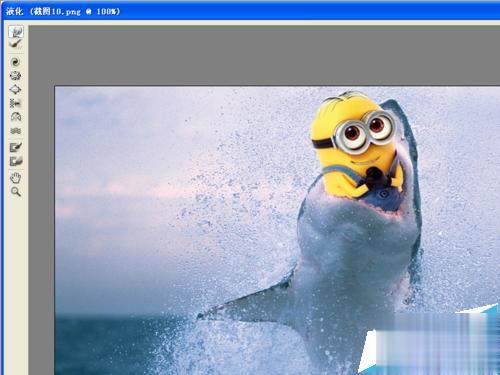The height and width of the screenshot is (375, 500).
Task: Select the Bloat tool
Action: click(x=15, y=90)
